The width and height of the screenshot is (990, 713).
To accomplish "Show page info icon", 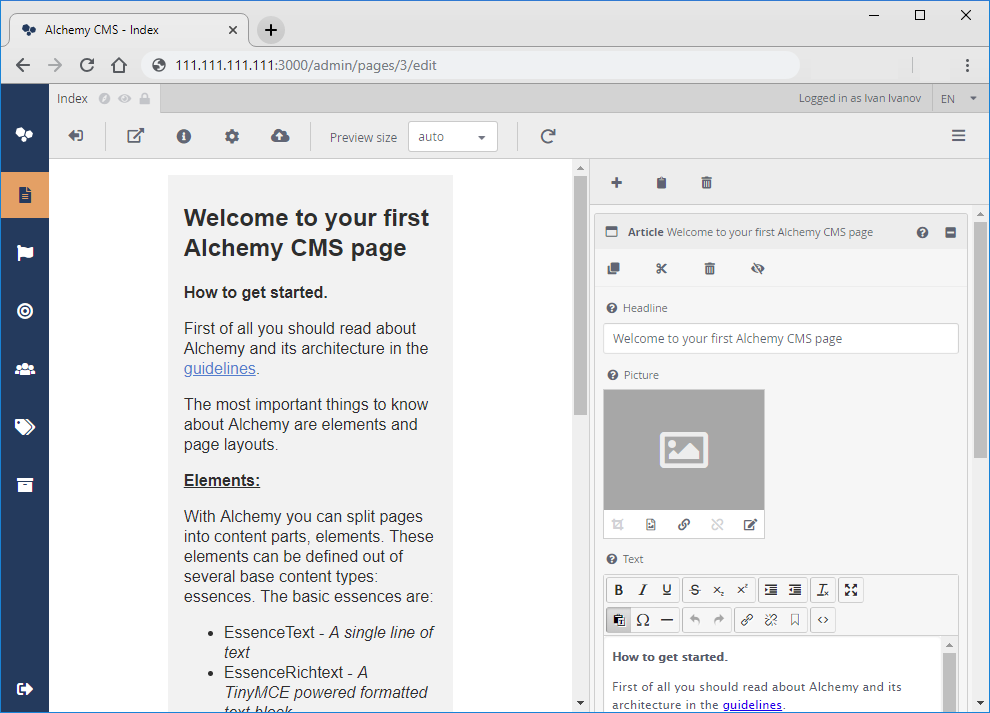I will pyautogui.click(x=184, y=136).
